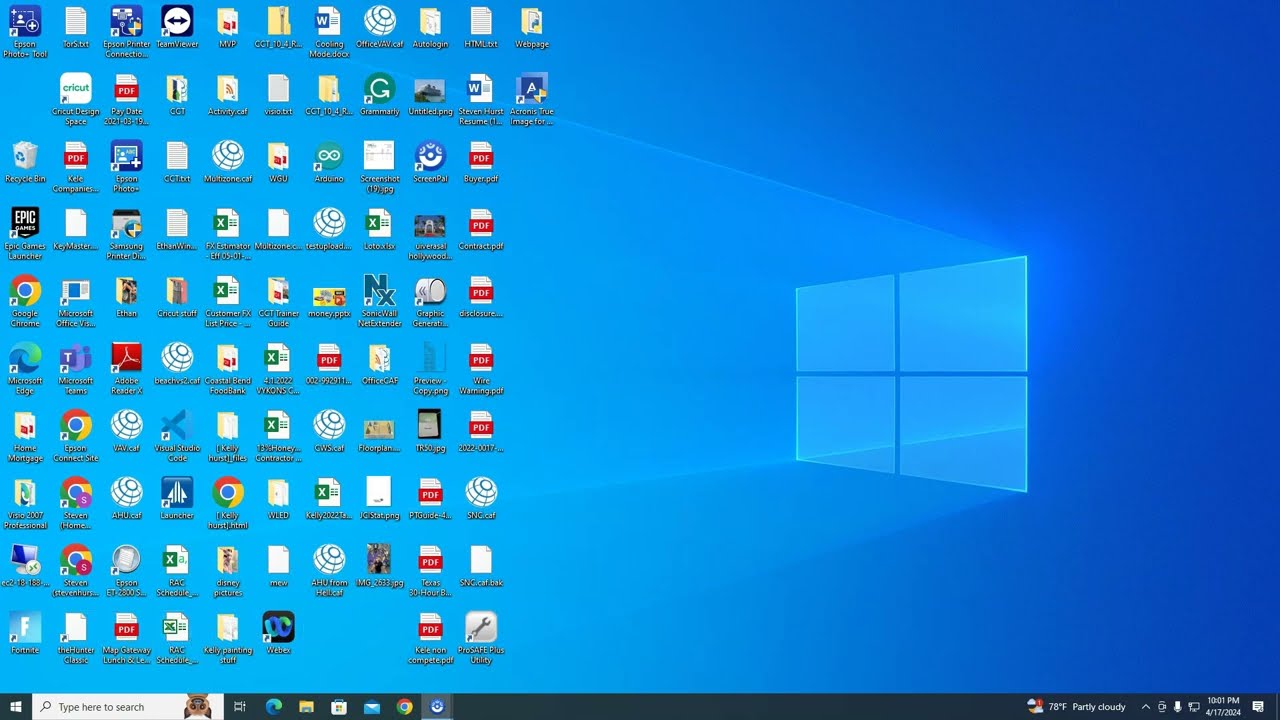Select the Kelly painting stuff folder
The width and height of the screenshot is (1280, 720).
[x=228, y=638]
